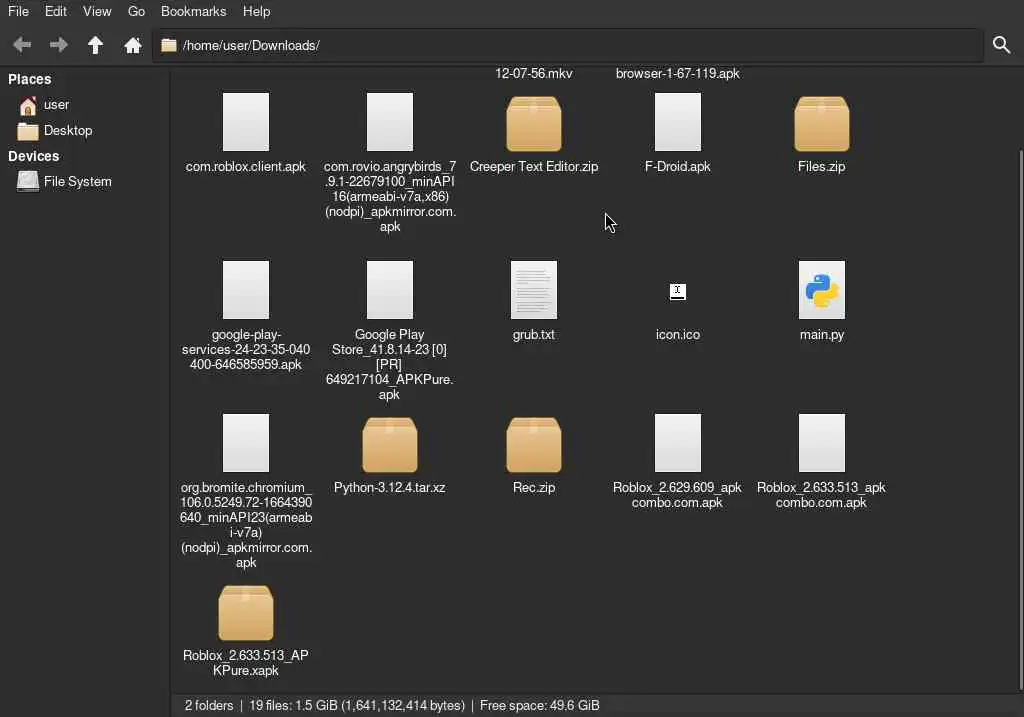Click 'Free space: 49.6 GiB' in status bar
Image resolution: width=1024 pixels, height=717 pixels.
[x=539, y=705]
